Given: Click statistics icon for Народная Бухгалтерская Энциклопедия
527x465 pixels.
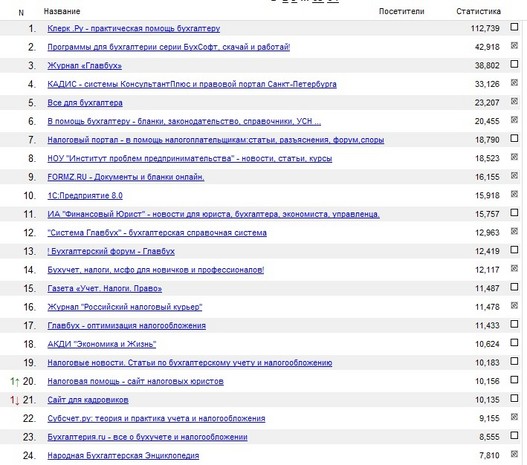Looking at the screenshot, I should (x=514, y=454).
